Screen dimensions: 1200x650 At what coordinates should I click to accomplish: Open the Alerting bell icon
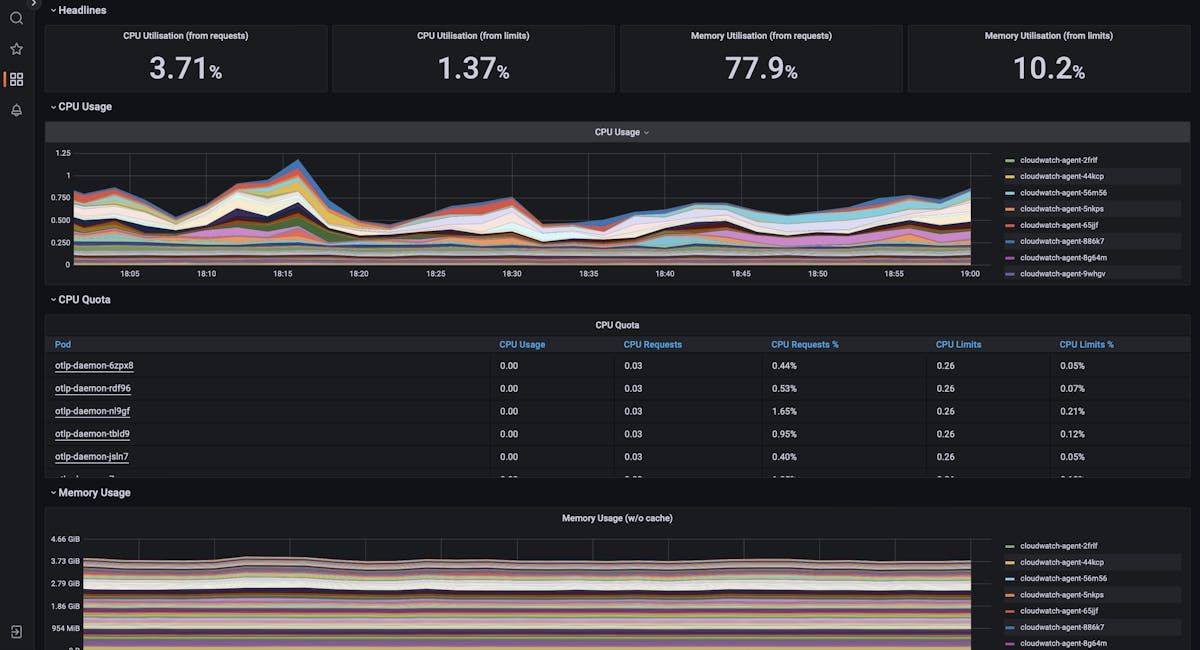[x=15, y=110]
